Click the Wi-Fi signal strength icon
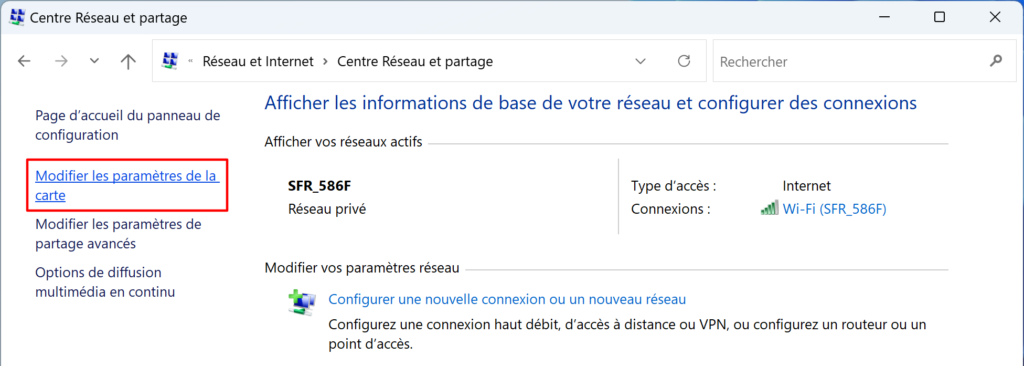 pos(769,208)
